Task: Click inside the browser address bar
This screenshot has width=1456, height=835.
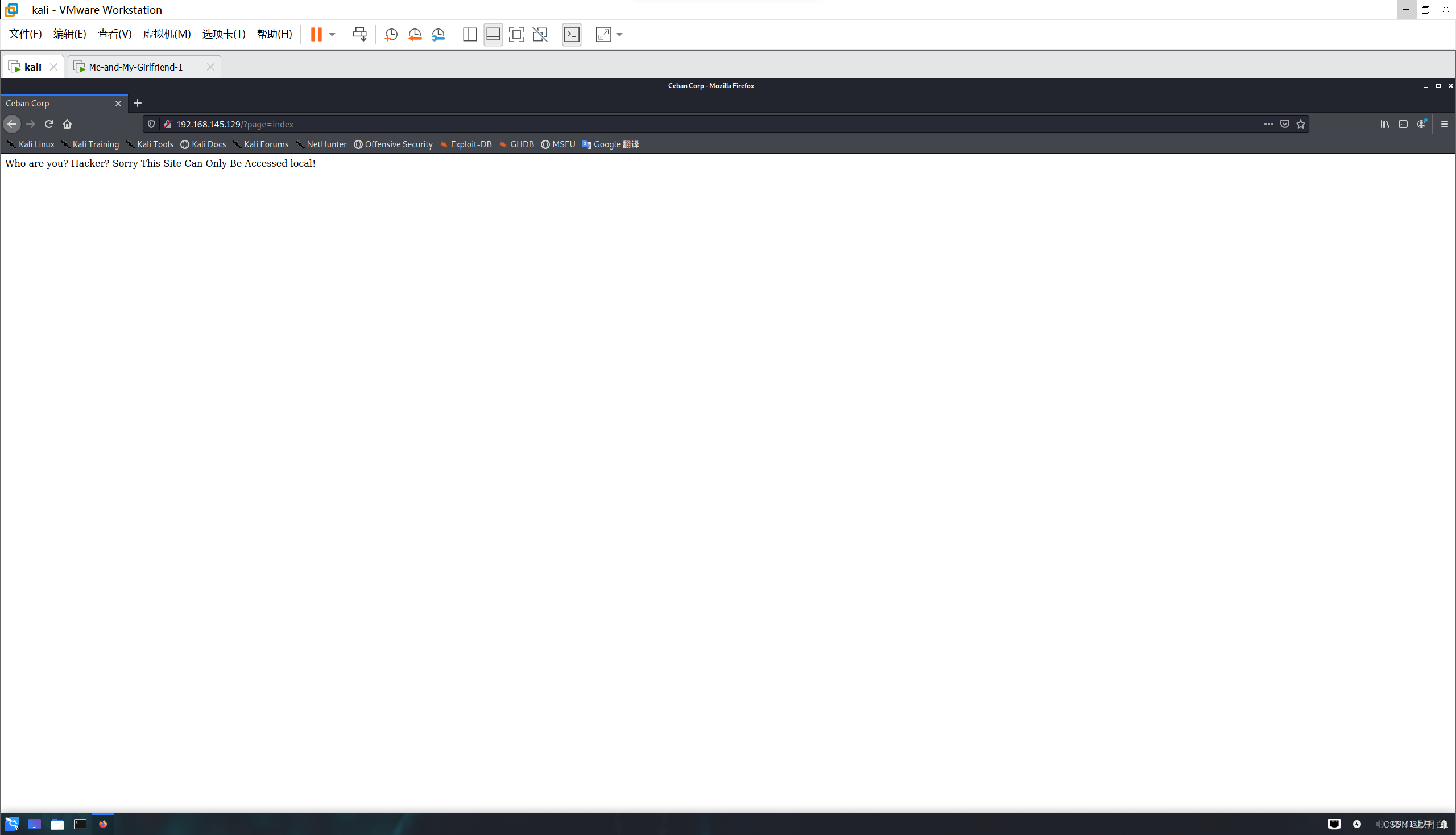Action: 402,124
